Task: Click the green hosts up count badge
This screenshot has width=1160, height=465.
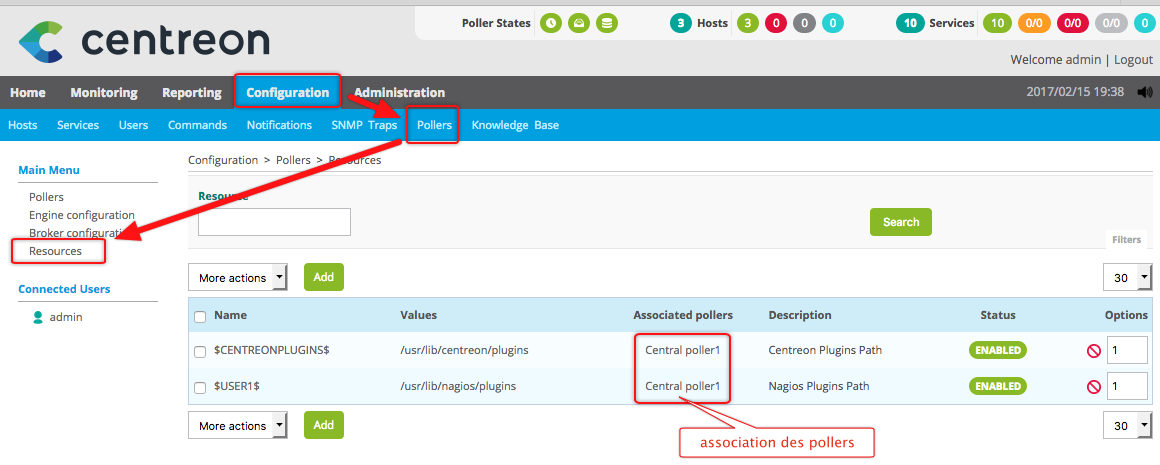Action: point(747,23)
